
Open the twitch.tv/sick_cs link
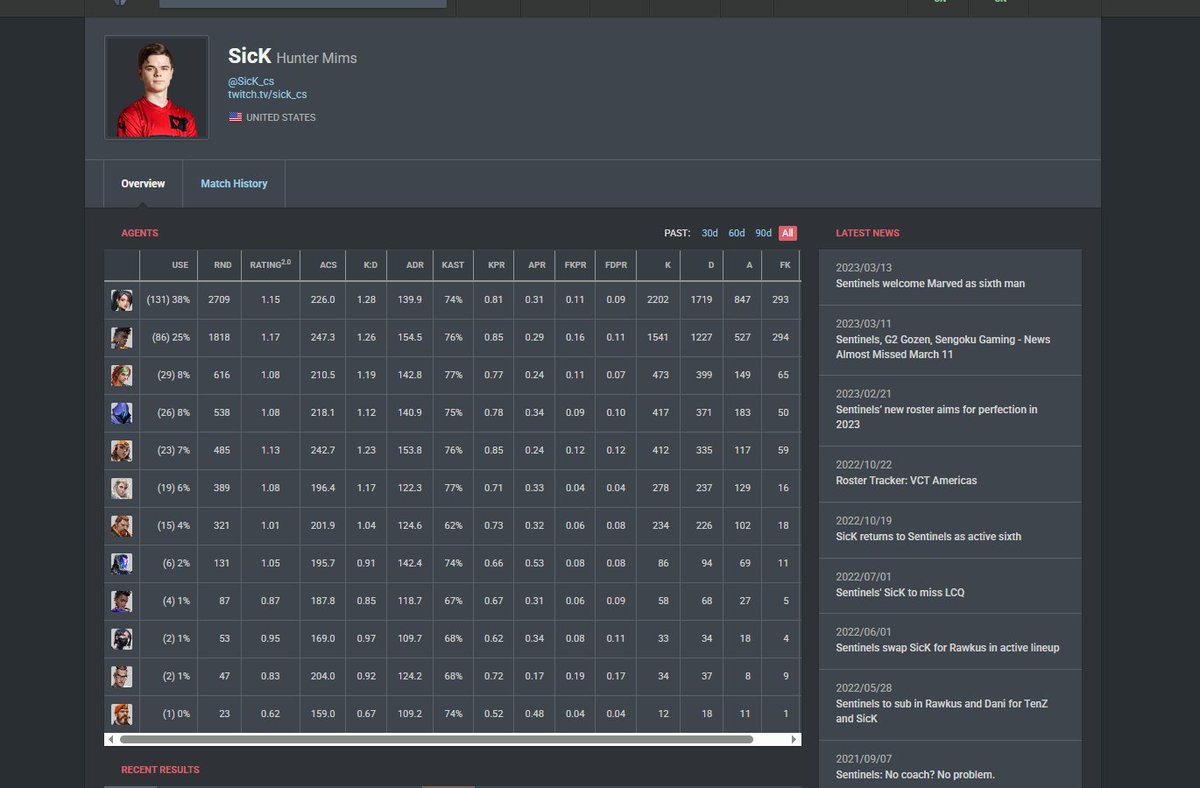click(267, 95)
